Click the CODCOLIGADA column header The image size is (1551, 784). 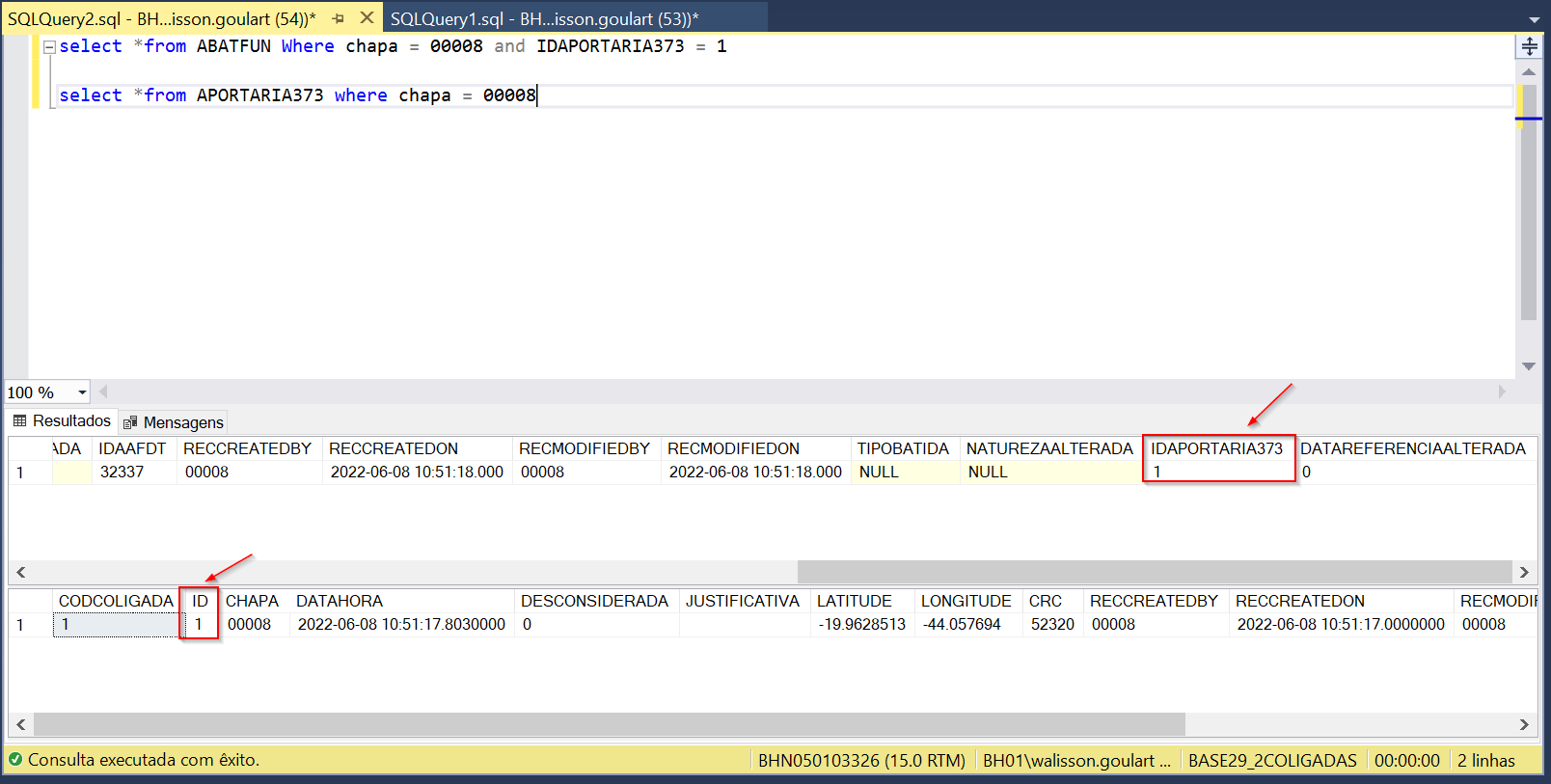click(x=116, y=601)
